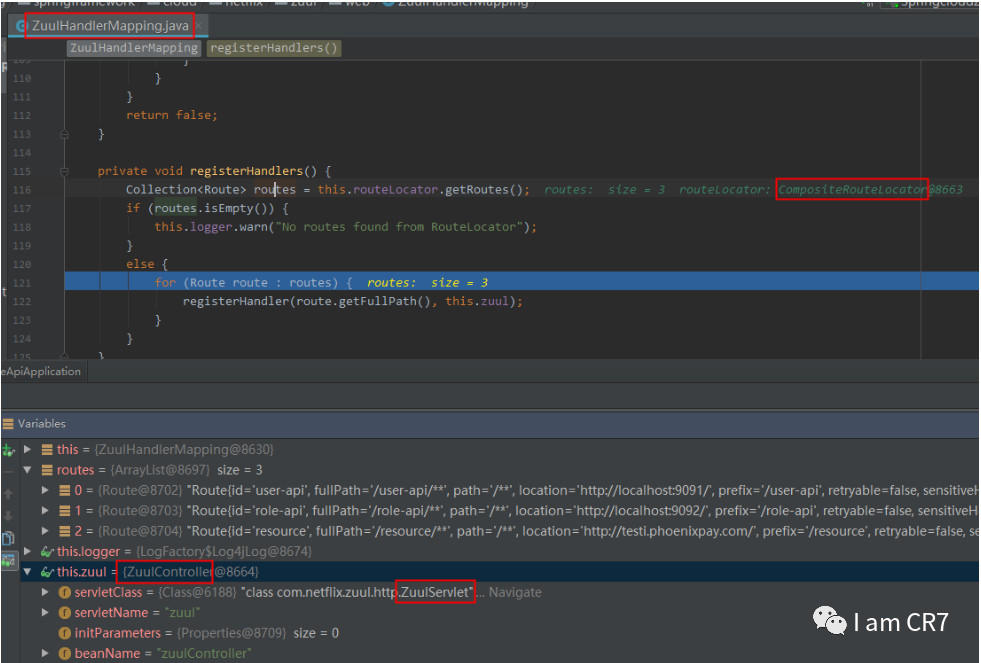981x663 pixels.
Task: Select the this.zuul variable row
Action: pyautogui.click(x=499, y=572)
